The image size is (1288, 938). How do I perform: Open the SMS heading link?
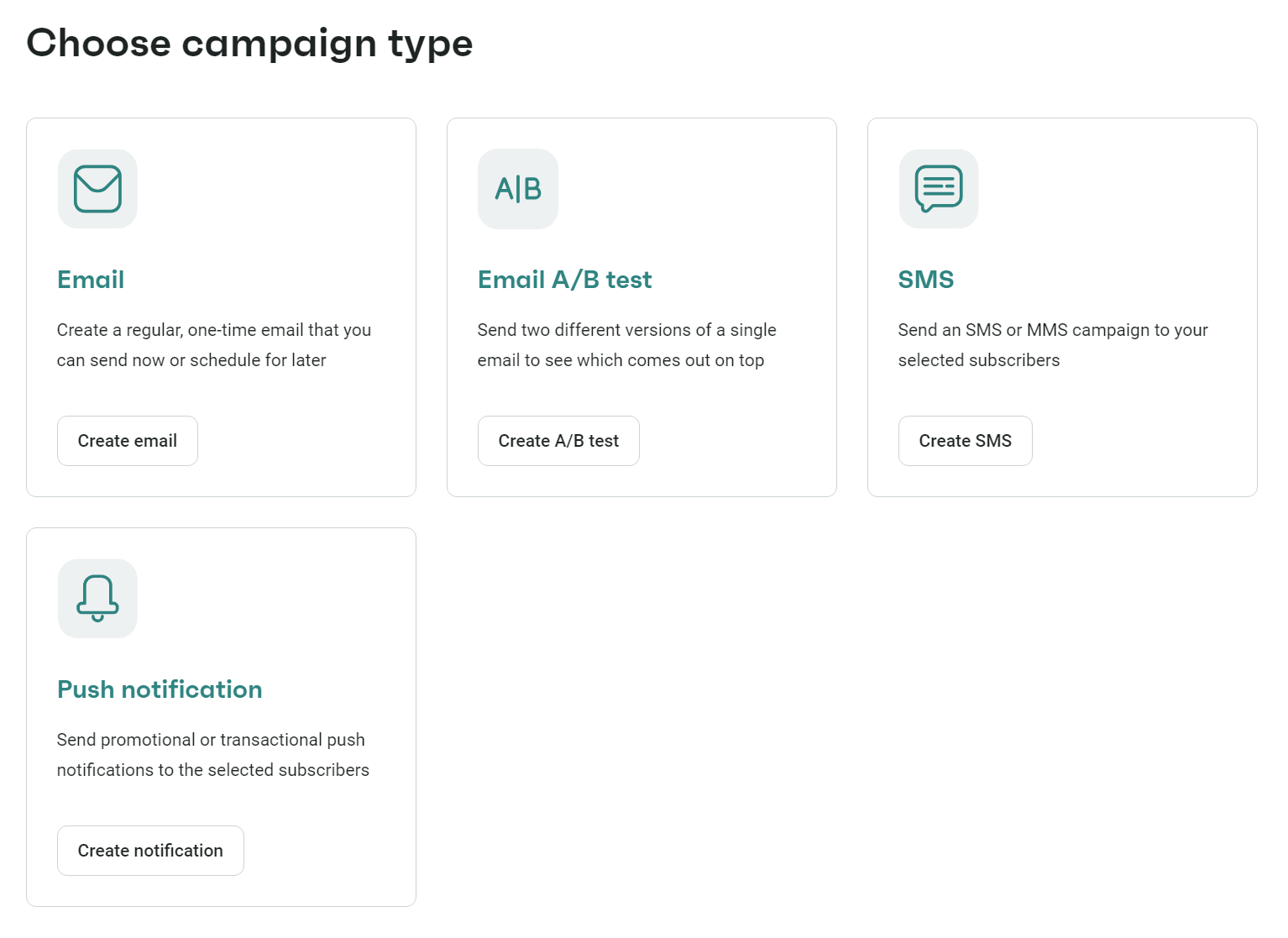tap(925, 280)
